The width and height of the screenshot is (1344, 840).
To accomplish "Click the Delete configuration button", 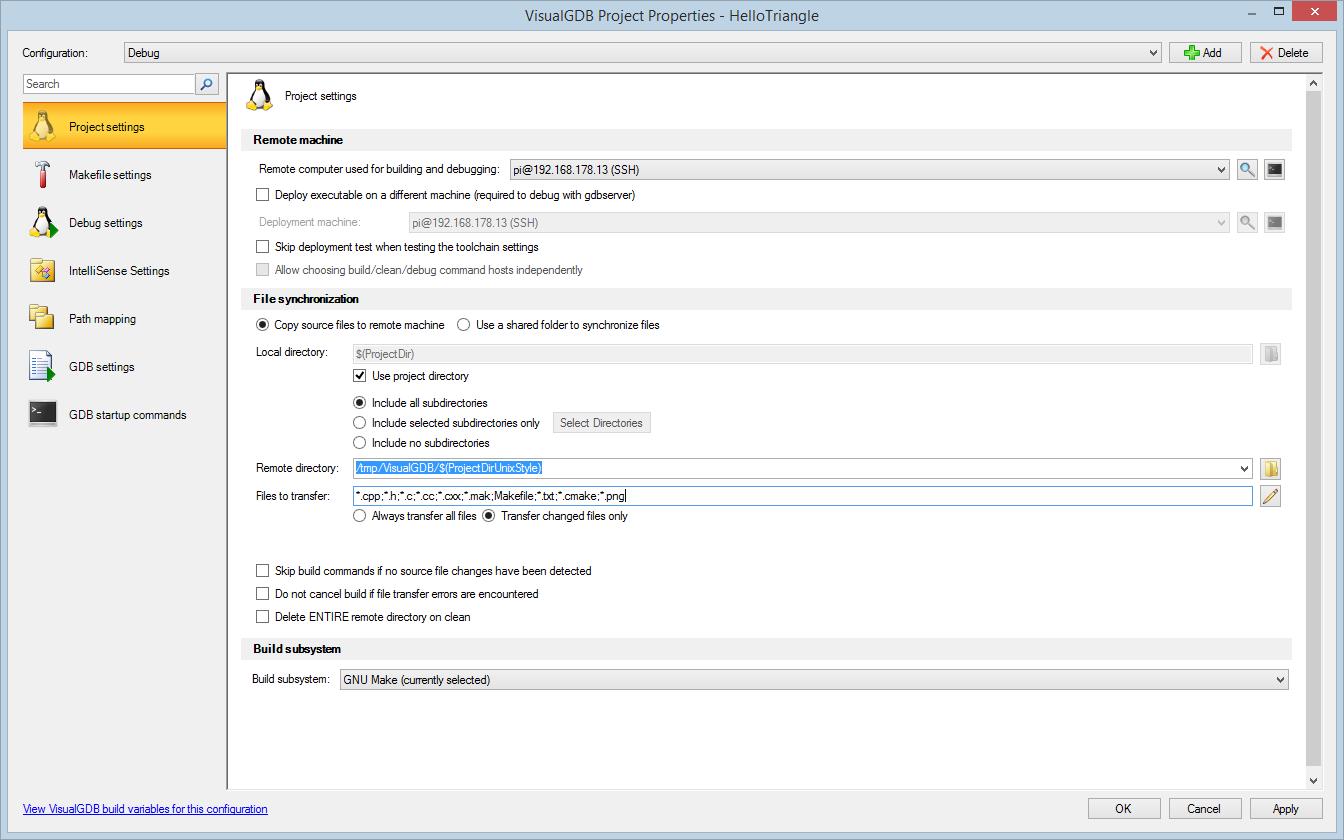I will 1286,53.
